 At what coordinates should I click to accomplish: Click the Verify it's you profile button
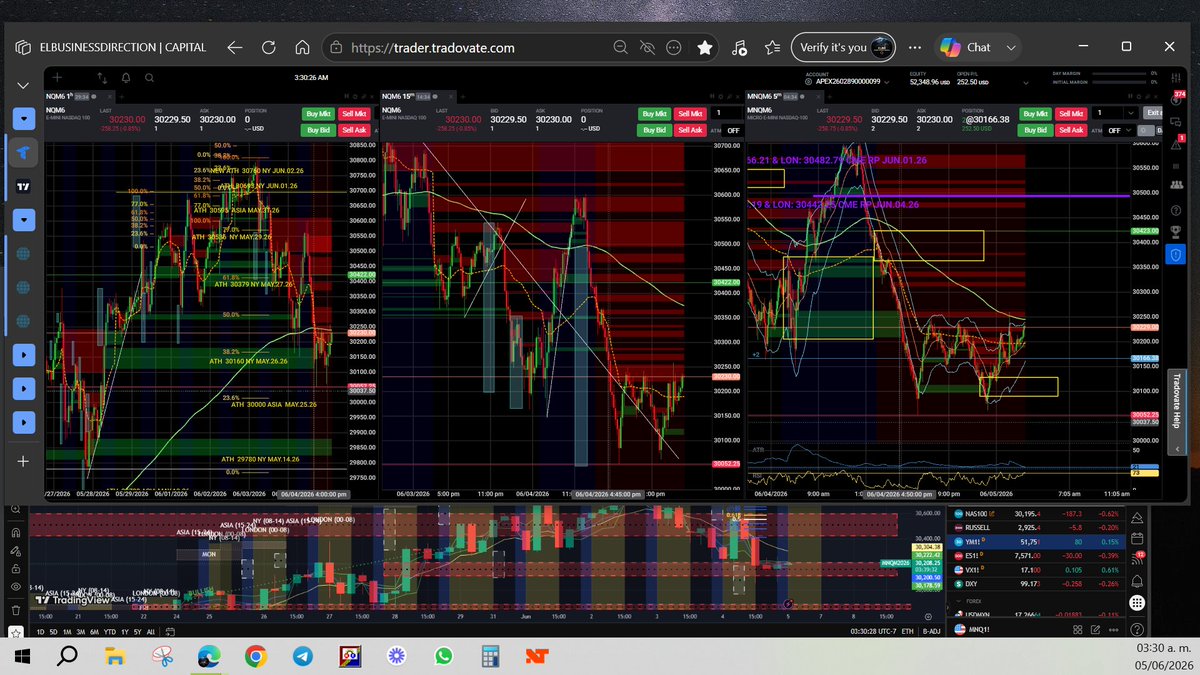[x=843, y=47]
